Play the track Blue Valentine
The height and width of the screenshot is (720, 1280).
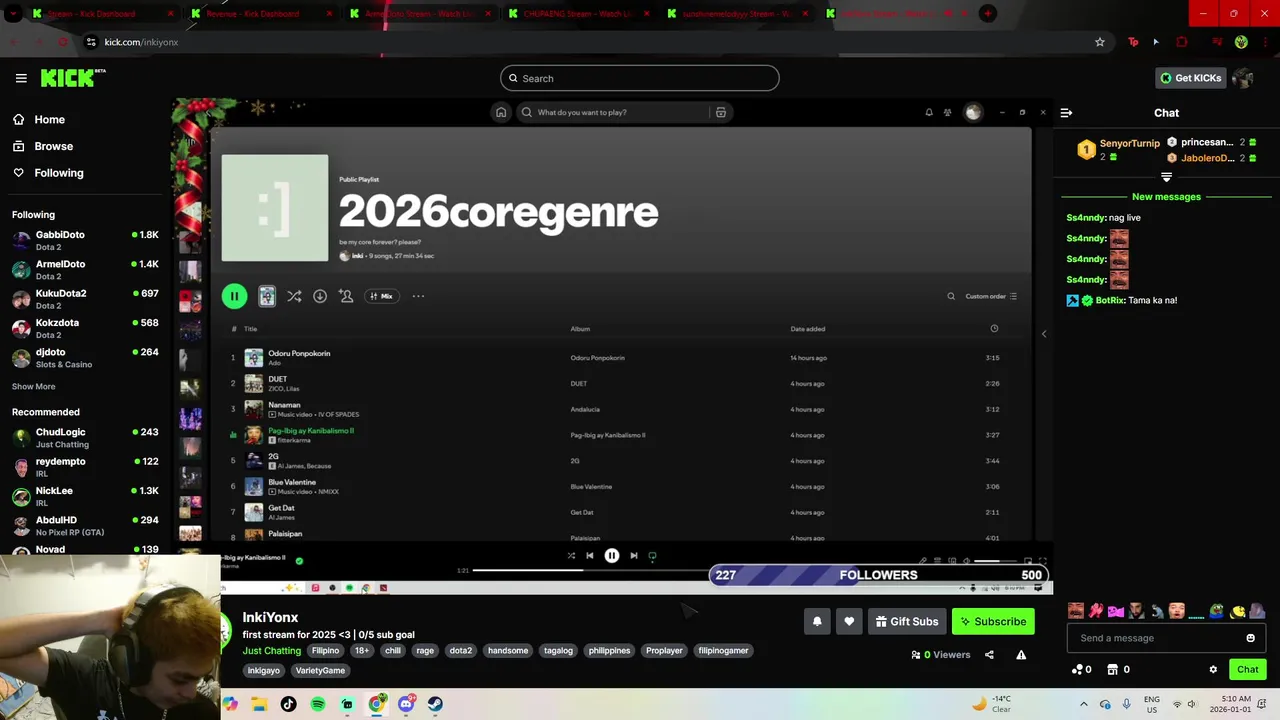coord(620,487)
